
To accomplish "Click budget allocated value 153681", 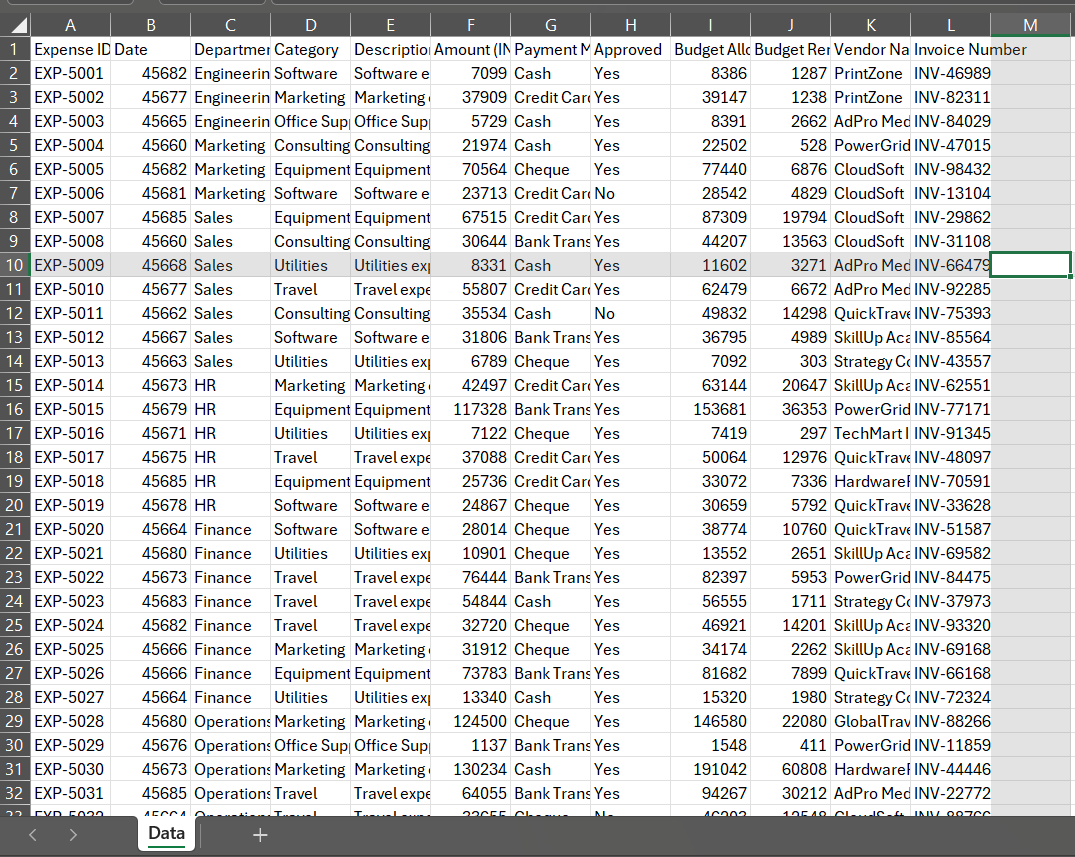I will point(711,409).
